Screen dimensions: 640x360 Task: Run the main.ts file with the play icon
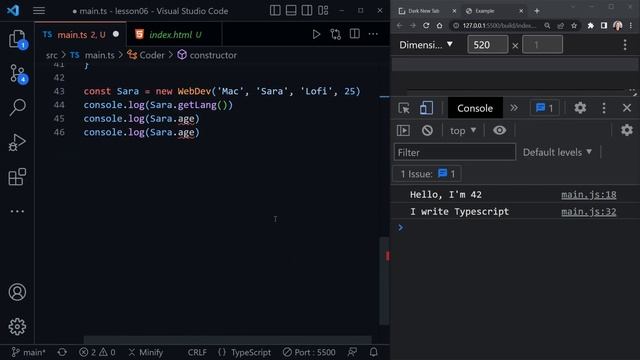coord(316,34)
